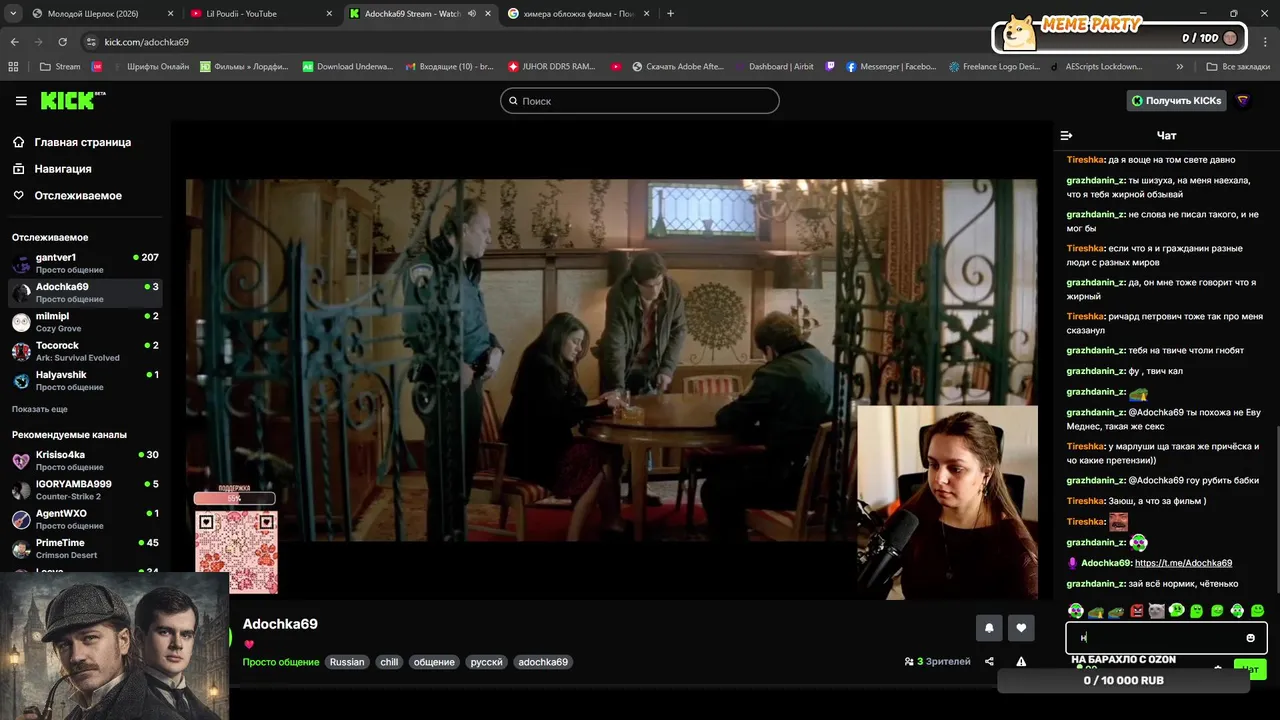Click the browser address bar URL
This screenshot has height=720, width=1280.
pos(147,42)
